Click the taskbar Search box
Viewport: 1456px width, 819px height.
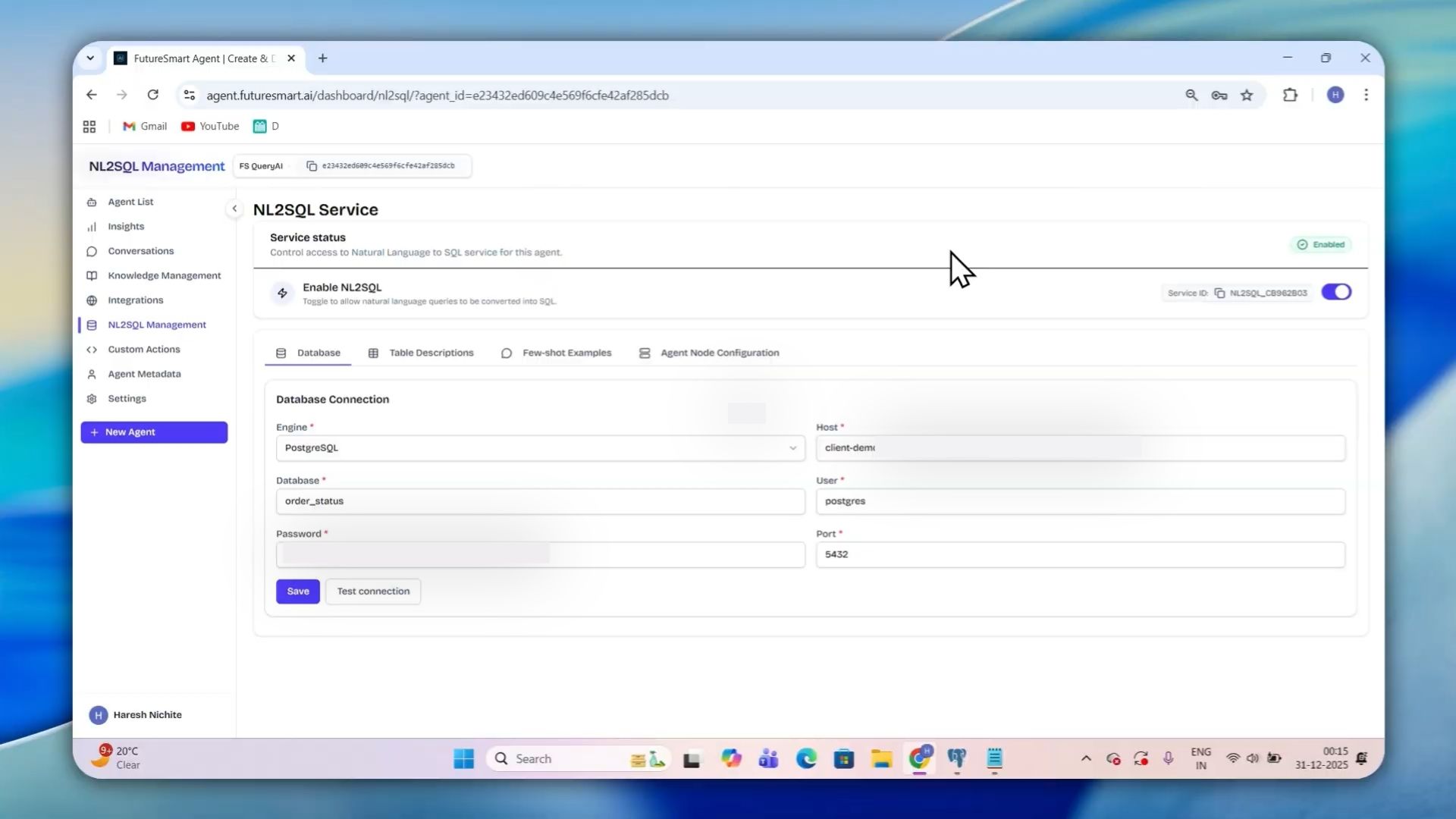pos(580,758)
